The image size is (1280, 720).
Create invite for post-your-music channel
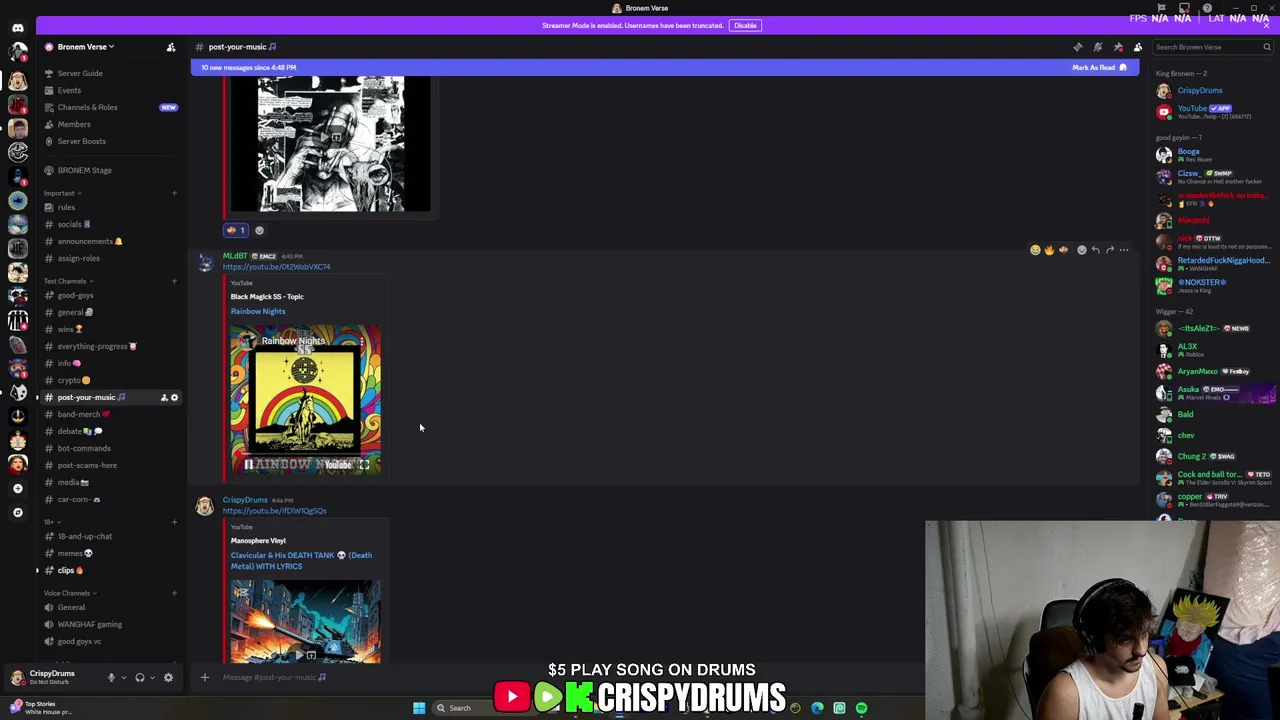[164, 397]
